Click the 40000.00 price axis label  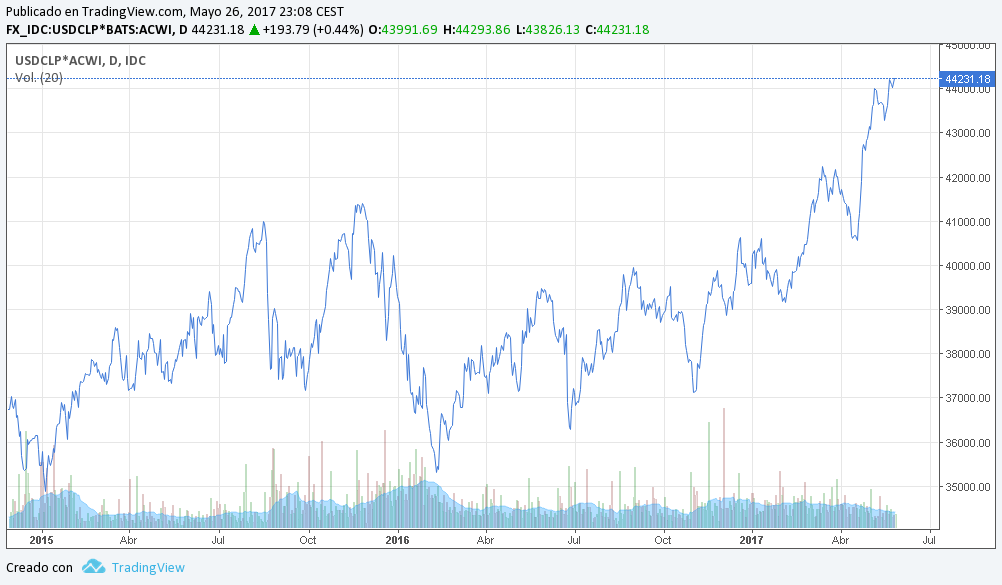[967, 266]
